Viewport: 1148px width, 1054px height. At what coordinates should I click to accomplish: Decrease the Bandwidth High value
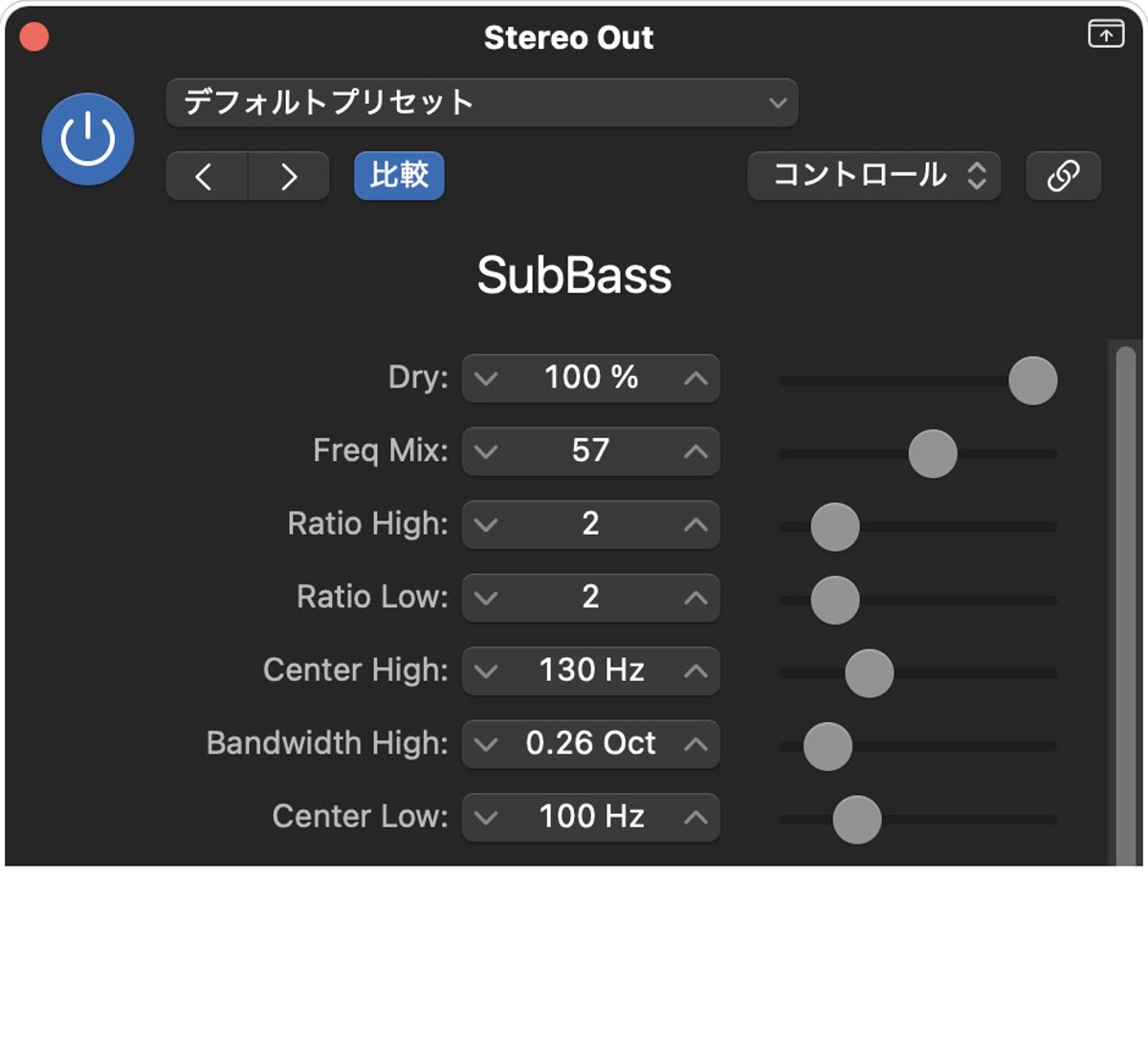click(x=486, y=744)
